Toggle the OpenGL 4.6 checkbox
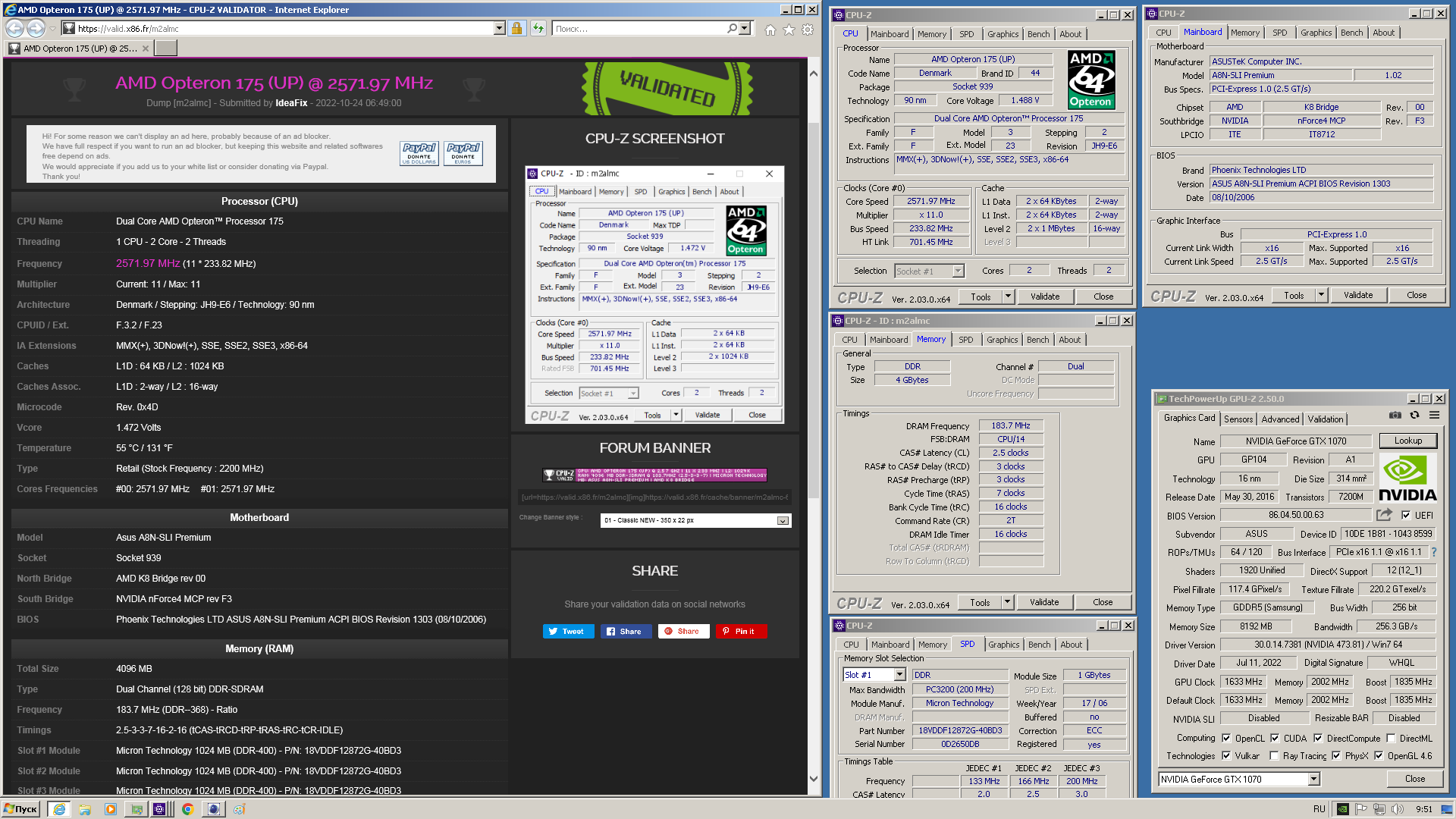 1379,756
